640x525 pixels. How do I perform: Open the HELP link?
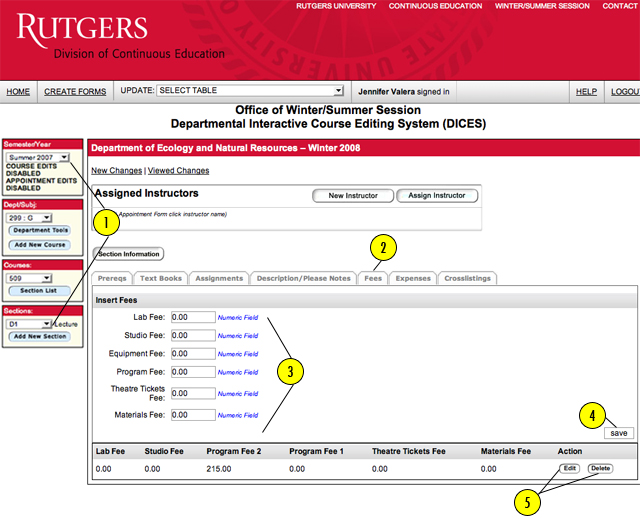[586, 92]
